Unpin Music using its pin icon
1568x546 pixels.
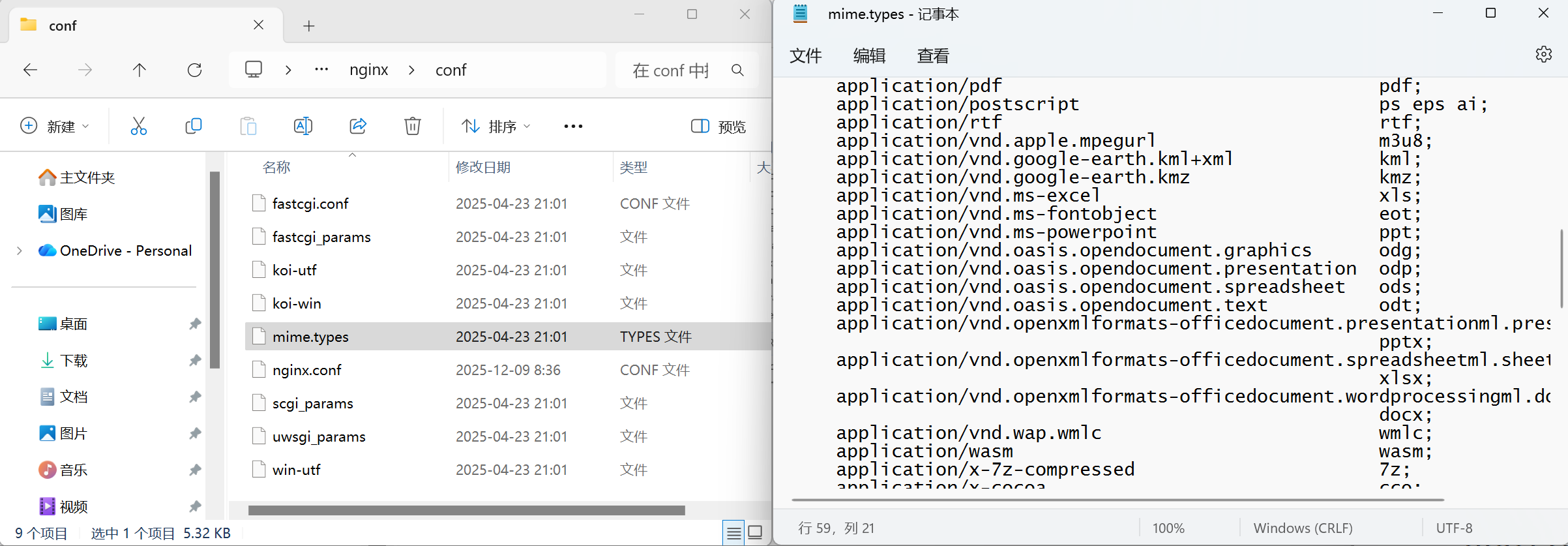coord(194,470)
